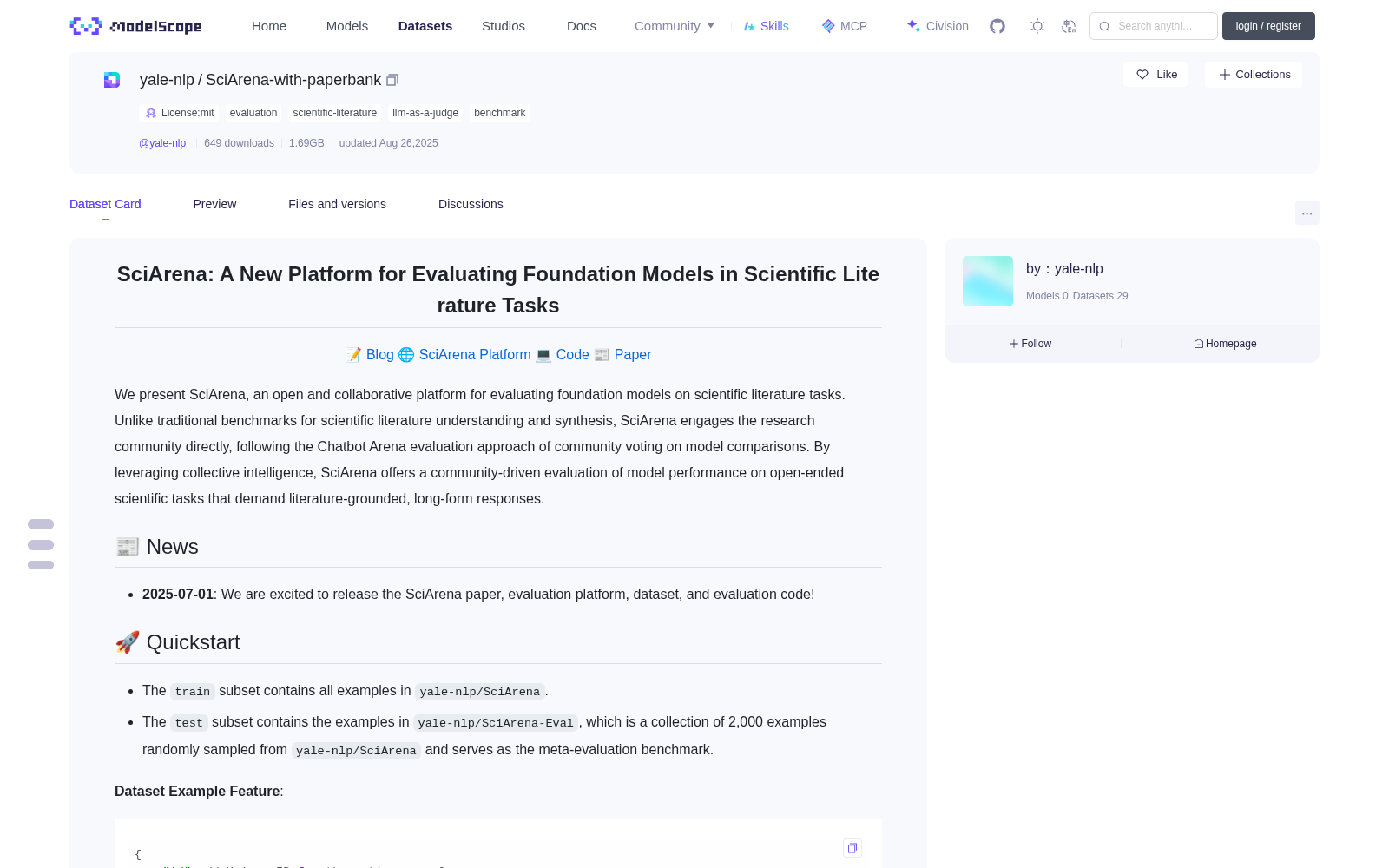Open the Skills page
The width and height of the screenshot is (1389, 868).
[766, 26]
